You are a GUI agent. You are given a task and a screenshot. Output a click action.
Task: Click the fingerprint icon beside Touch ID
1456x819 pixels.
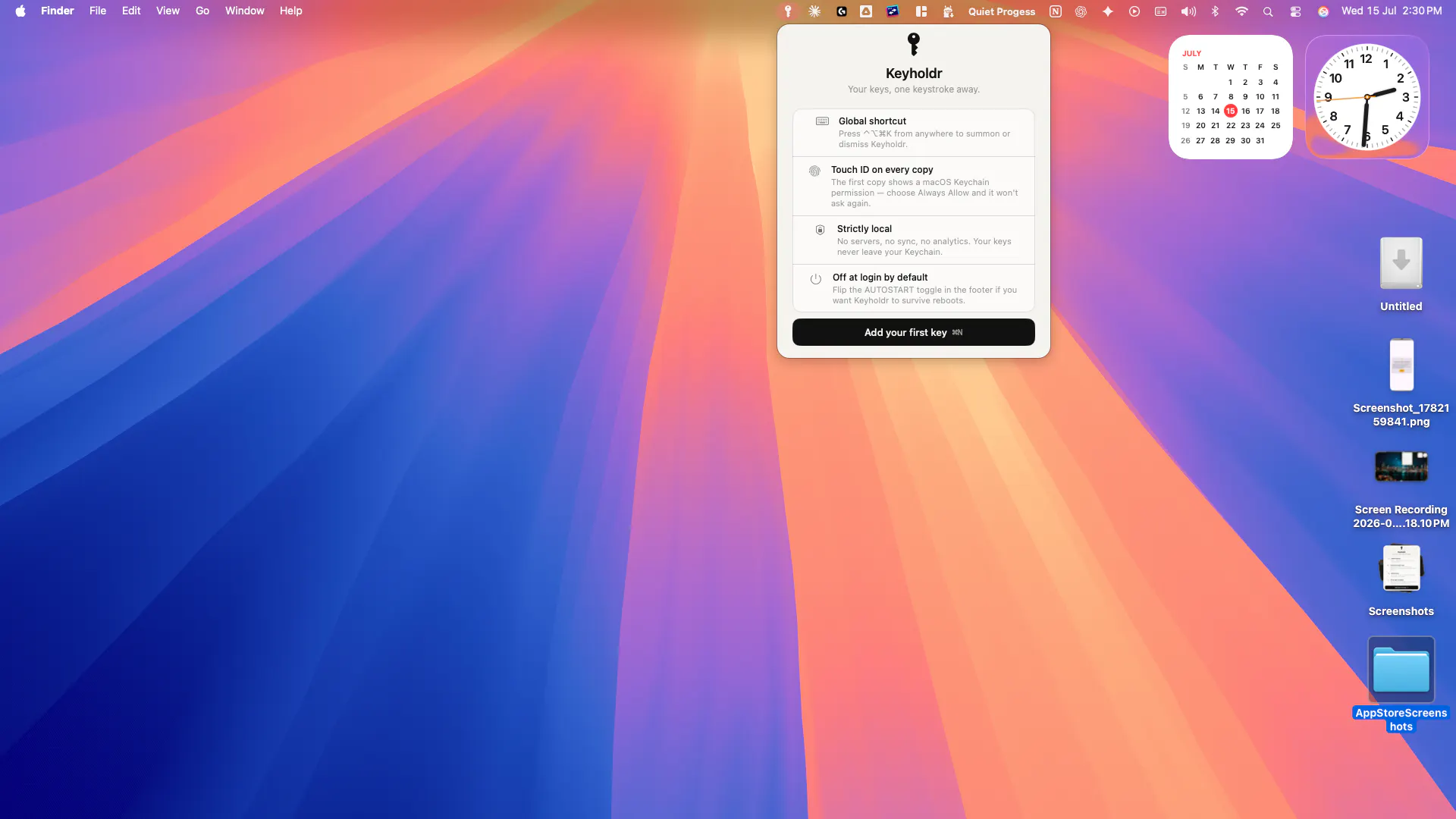click(x=814, y=171)
